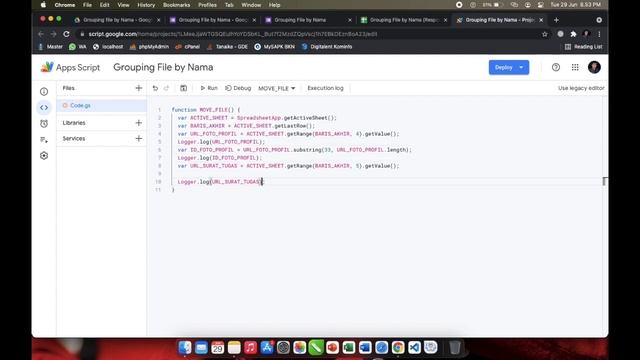Open the cPanel bookmark

click(x=187, y=47)
